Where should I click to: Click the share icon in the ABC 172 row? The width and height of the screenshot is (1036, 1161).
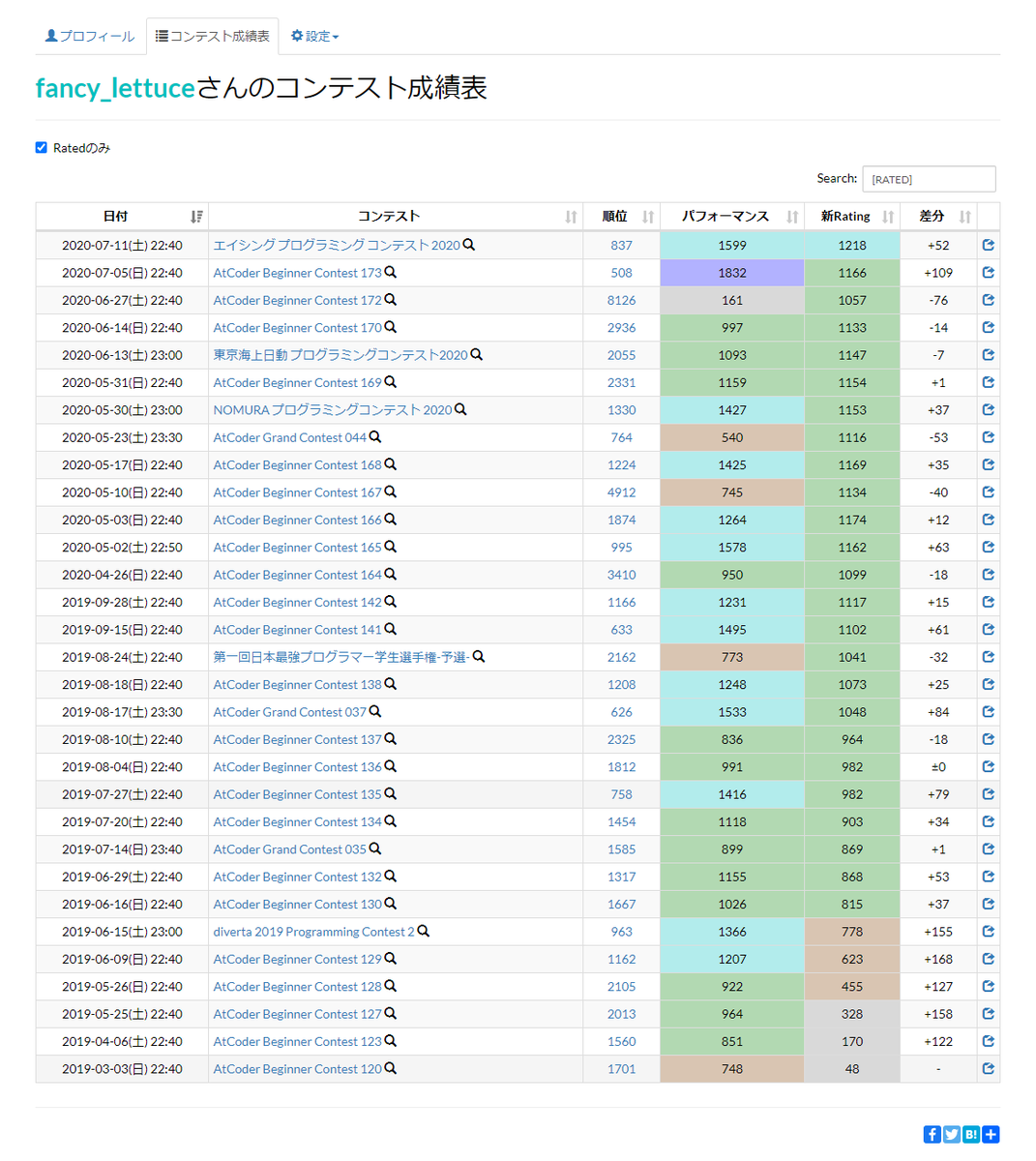[988, 300]
